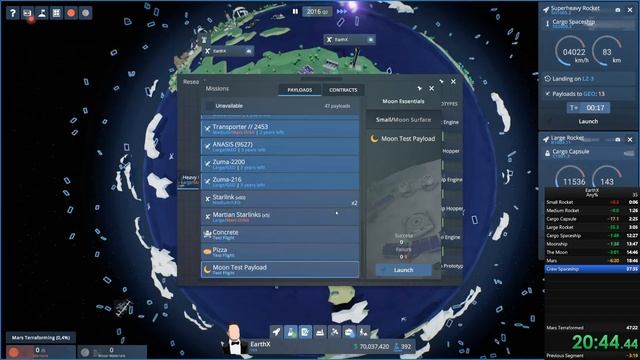Select the Zuma-2200 payload row

click(x=280, y=164)
